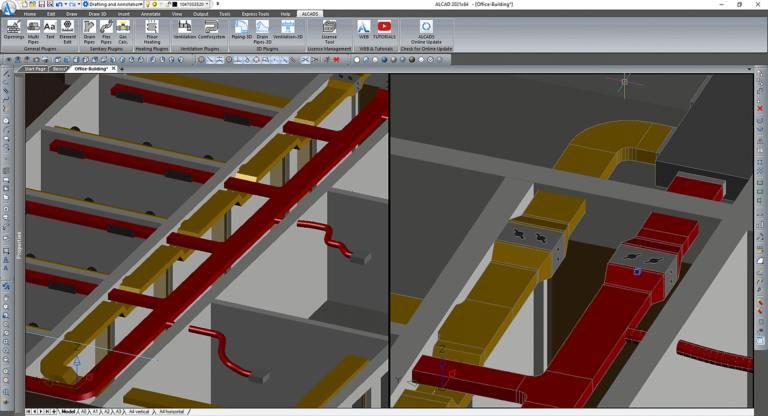The height and width of the screenshot is (416, 768).
Task: Close the Office-Building document tab
Action: pos(114,69)
